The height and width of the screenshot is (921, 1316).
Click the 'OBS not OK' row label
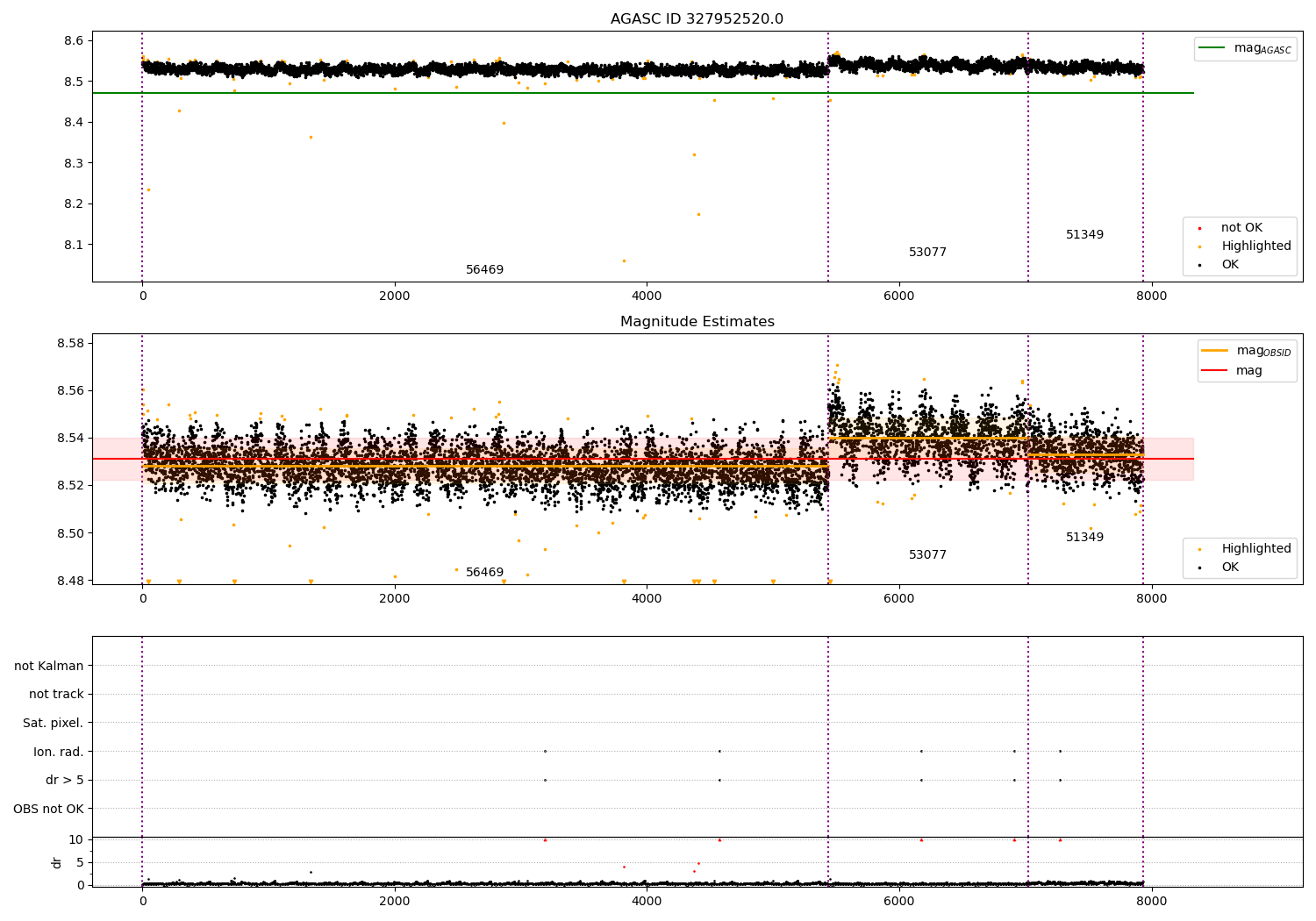49,809
